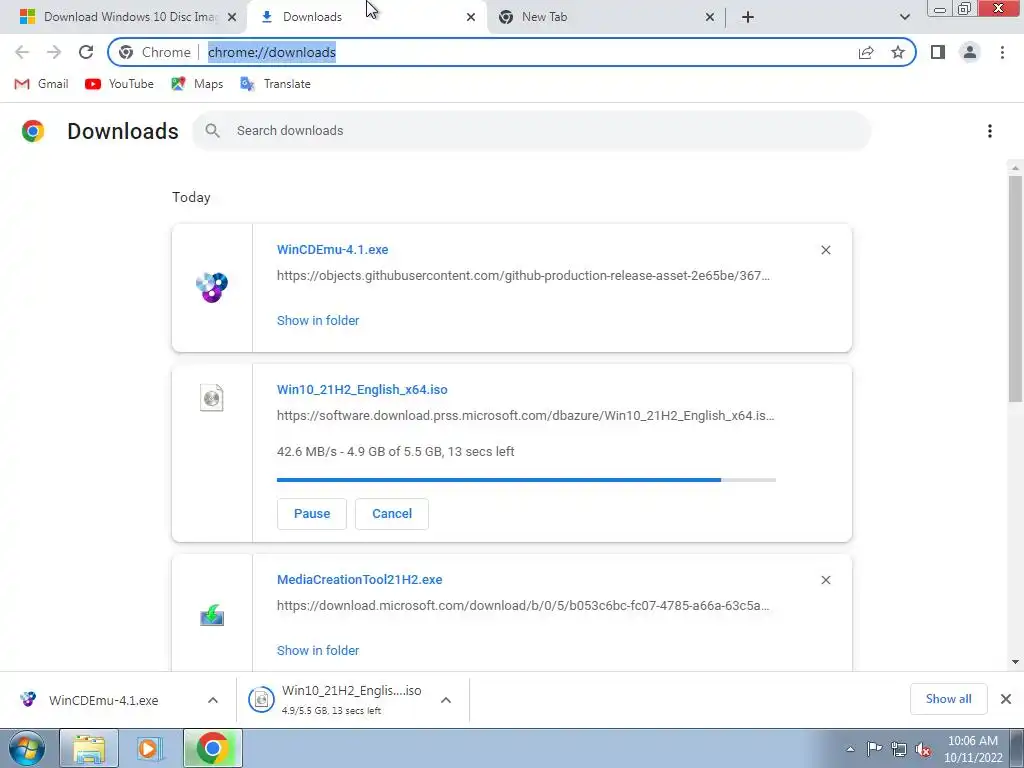
Task: Close the download shelf bar
Action: 1006,699
